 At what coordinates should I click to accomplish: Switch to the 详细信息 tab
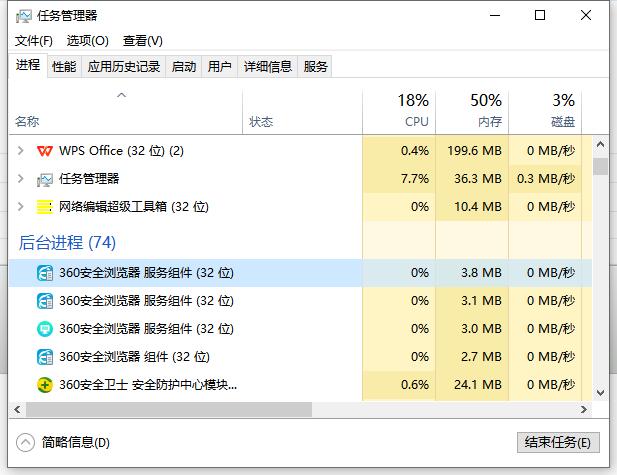268,67
